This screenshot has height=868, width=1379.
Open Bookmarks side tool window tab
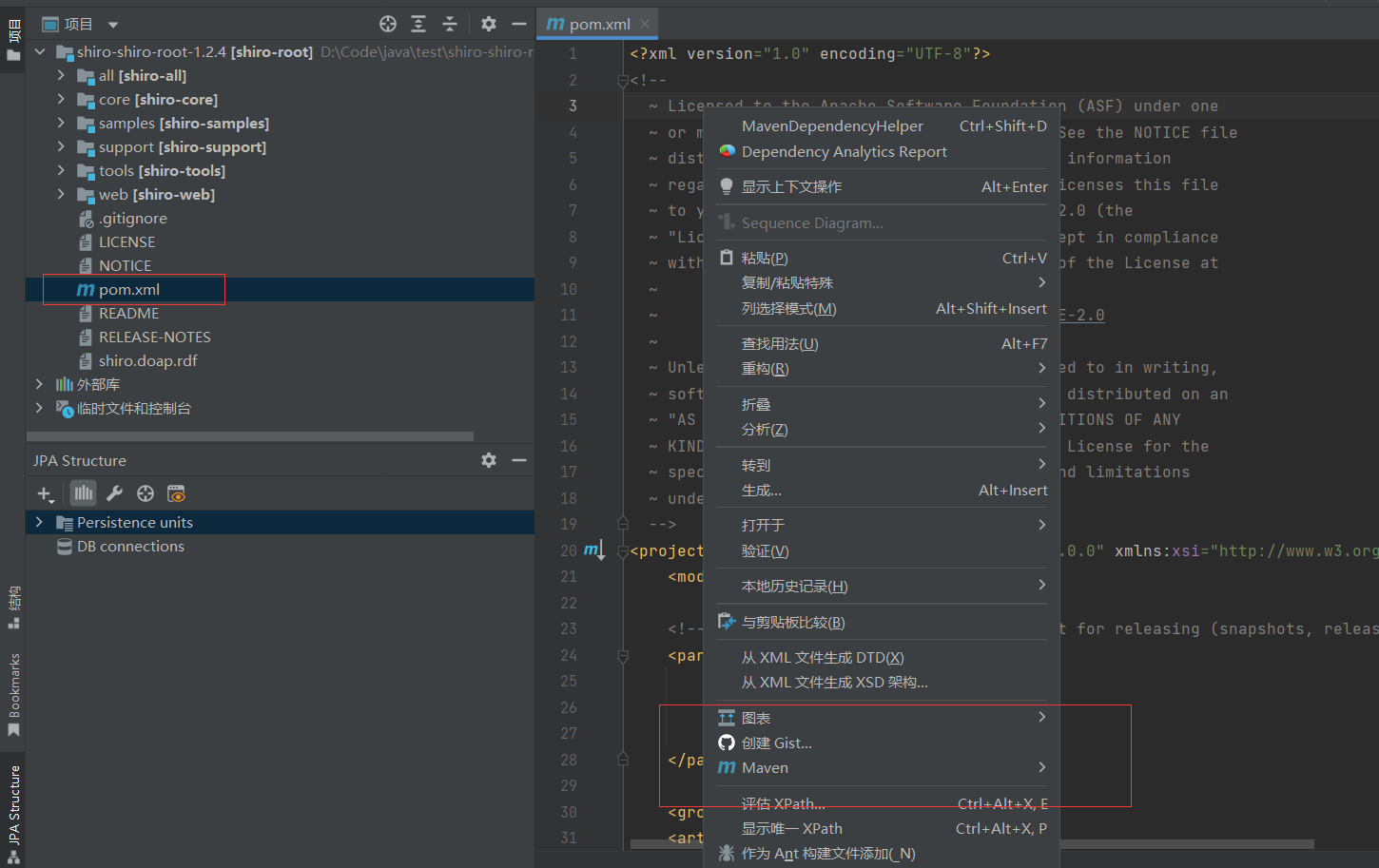[13, 694]
